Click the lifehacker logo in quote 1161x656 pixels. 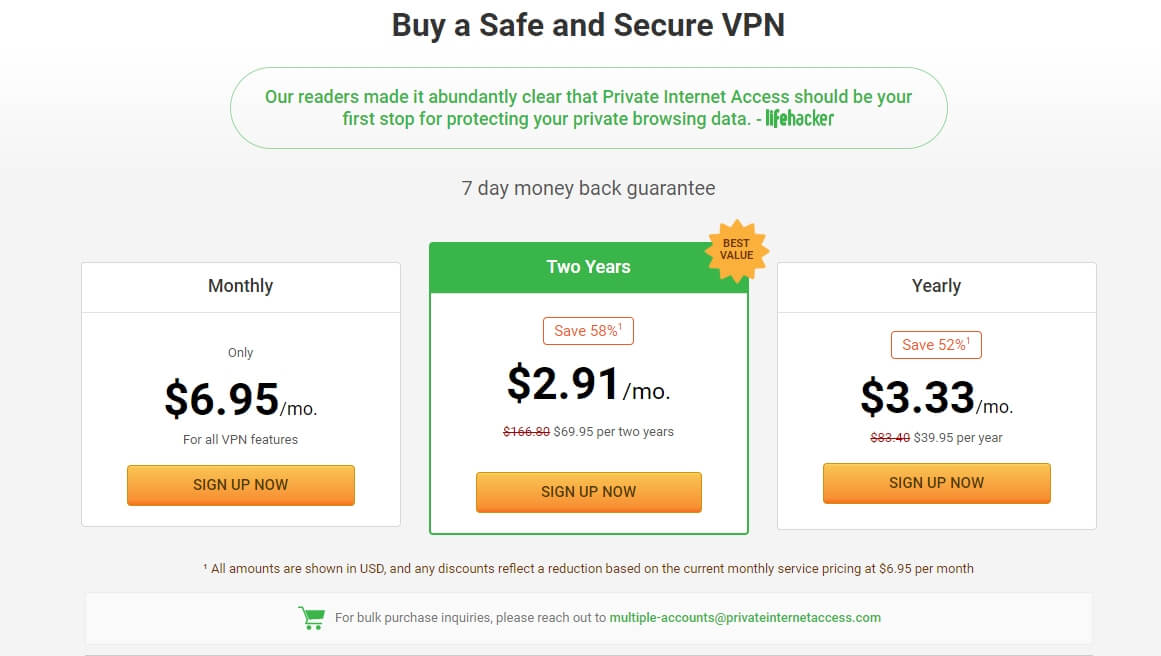coord(800,118)
